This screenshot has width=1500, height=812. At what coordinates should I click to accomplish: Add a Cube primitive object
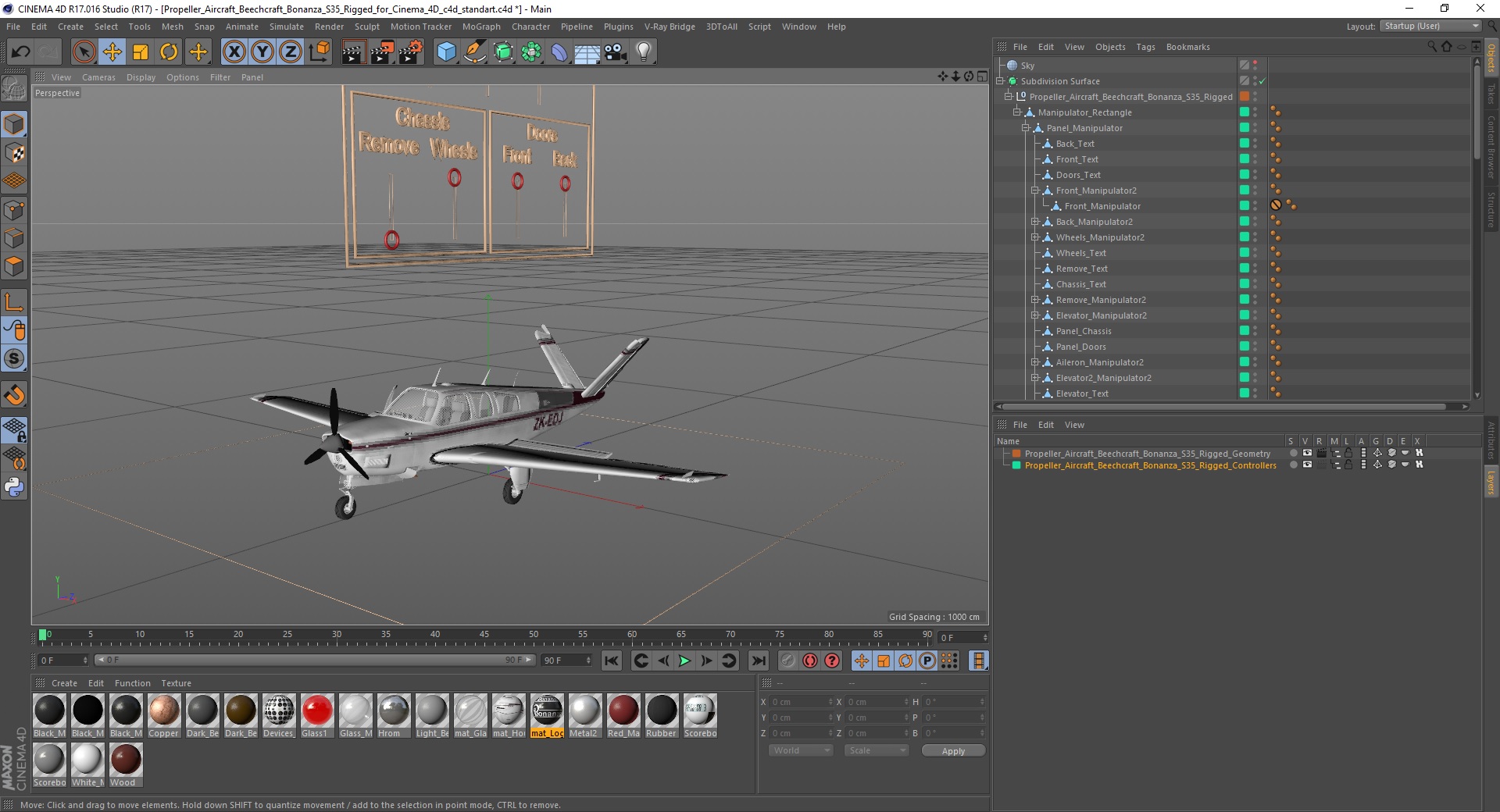(446, 52)
